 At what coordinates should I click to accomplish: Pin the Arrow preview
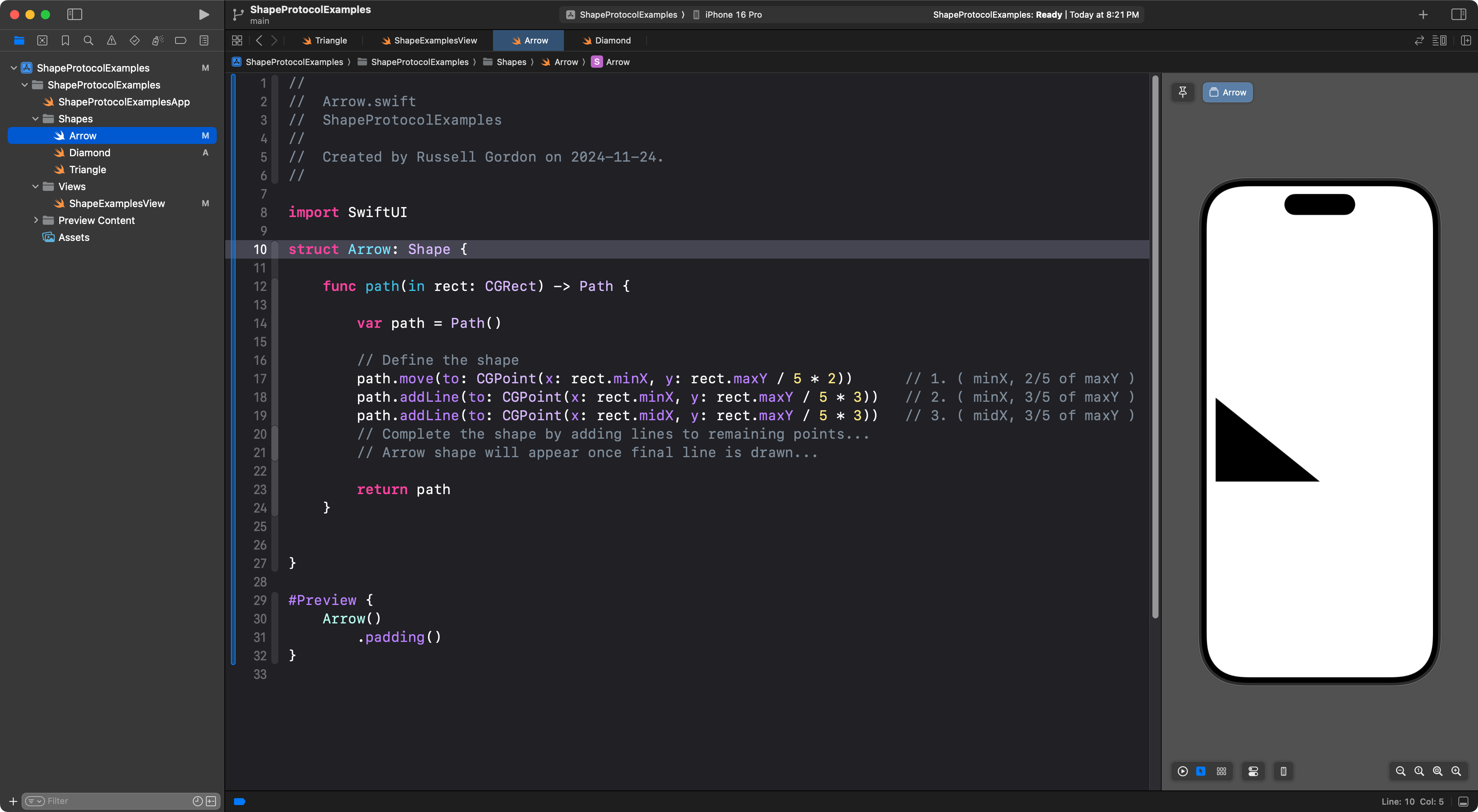click(1182, 92)
